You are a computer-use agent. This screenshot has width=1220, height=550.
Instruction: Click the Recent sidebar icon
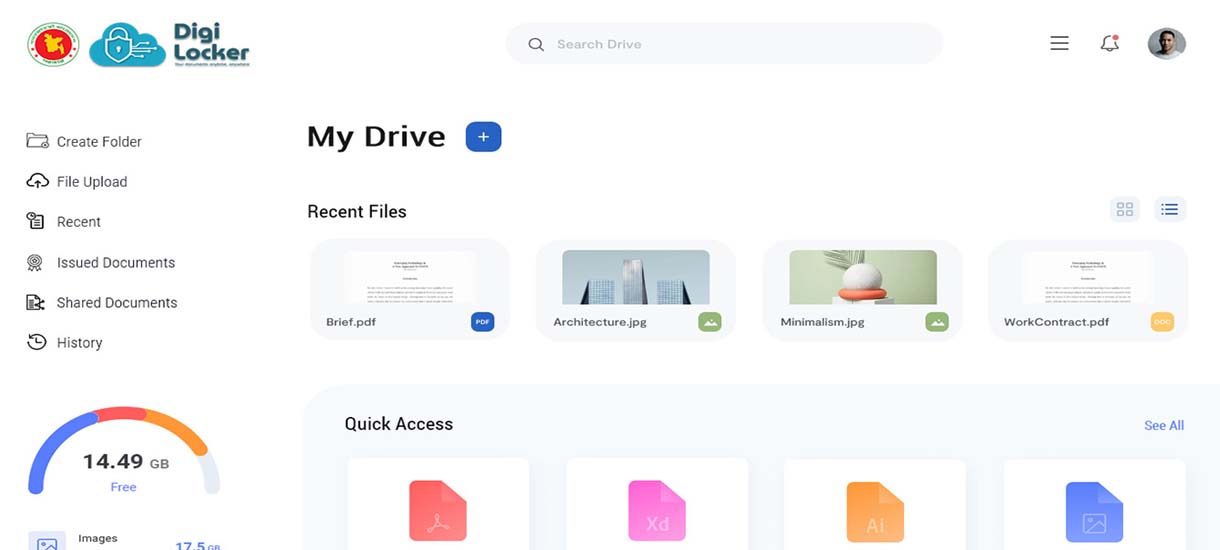tap(36, 221)
